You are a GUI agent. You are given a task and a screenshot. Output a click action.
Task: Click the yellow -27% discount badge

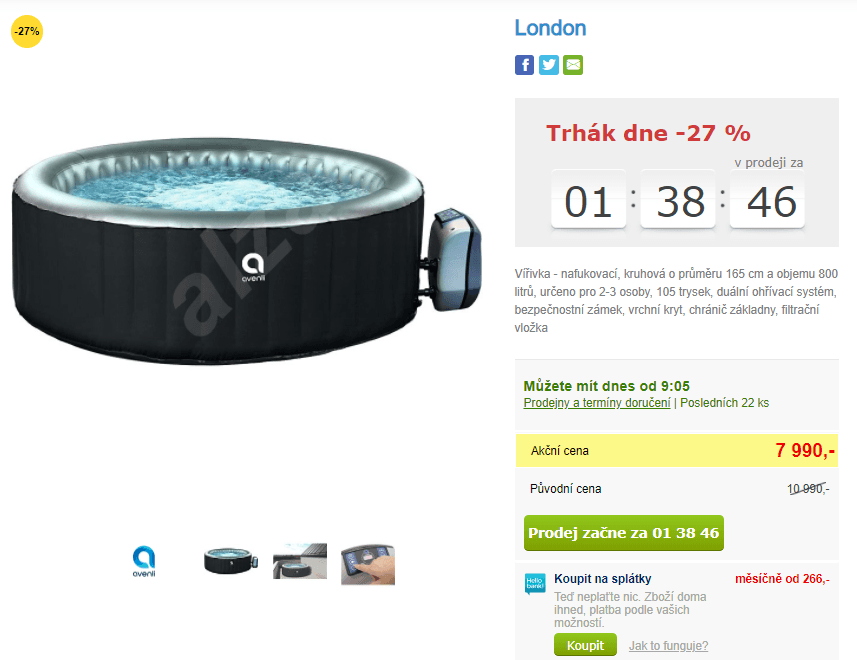click(27, 32)
